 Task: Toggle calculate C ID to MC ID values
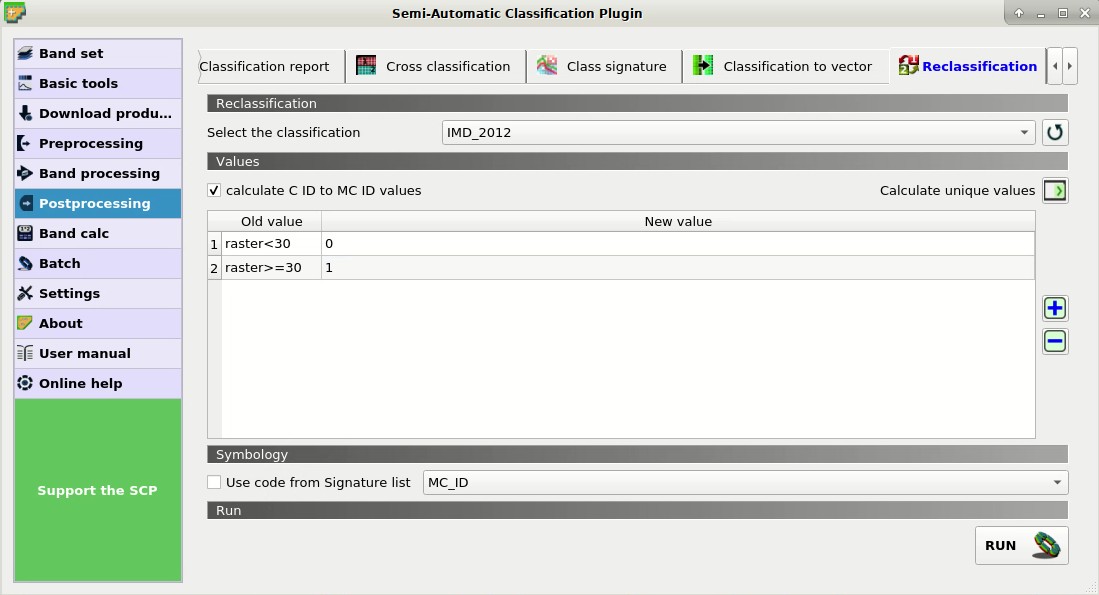(x=214, y=191)
